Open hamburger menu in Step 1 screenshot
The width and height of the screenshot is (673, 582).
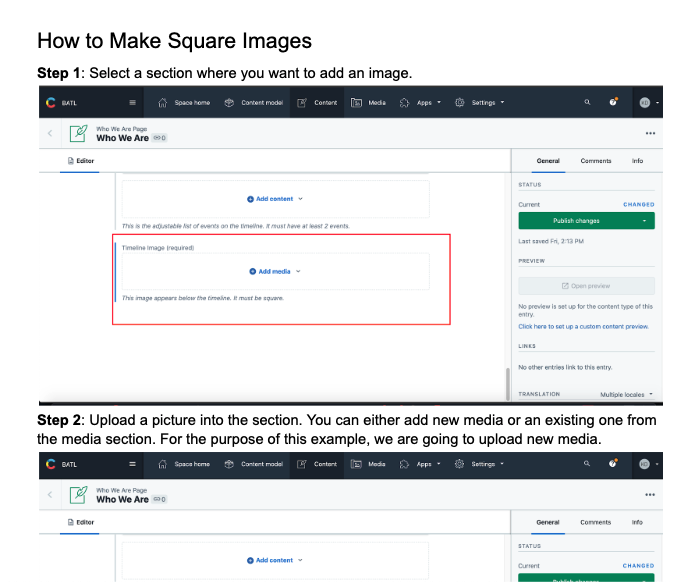132,103
